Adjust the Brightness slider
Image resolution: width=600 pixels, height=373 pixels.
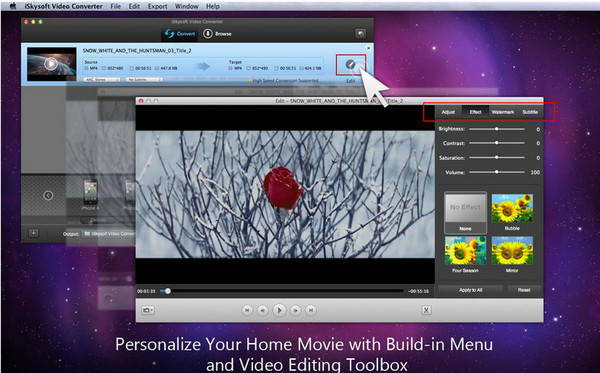pyautogui.click(x=497, y=129)
